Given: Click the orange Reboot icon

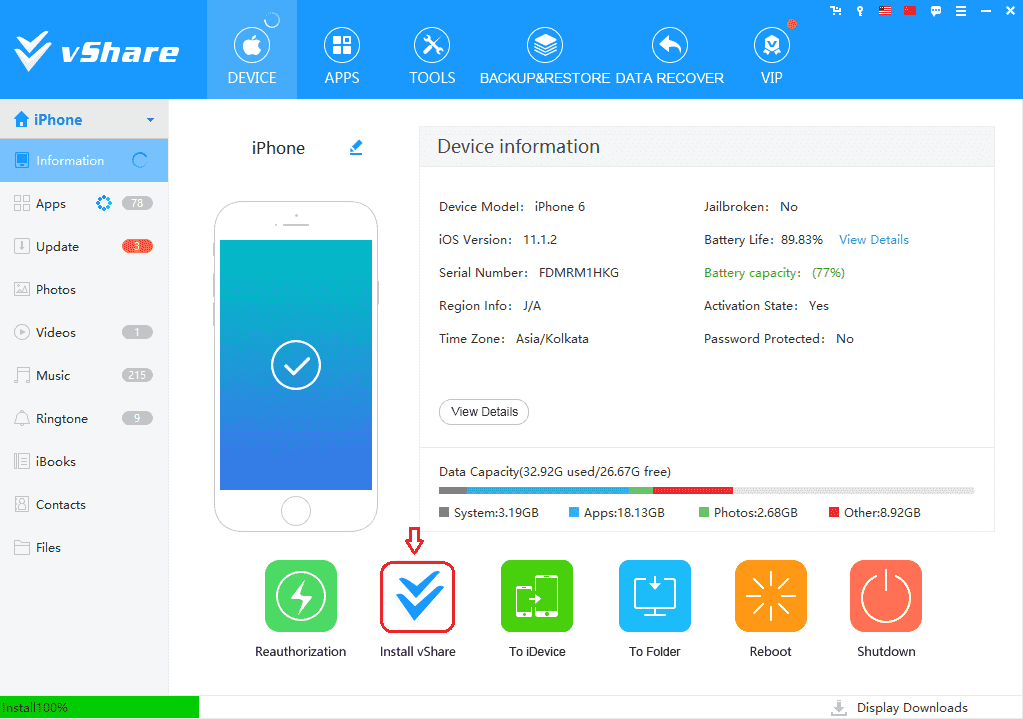Looking at the screenshot, I should 771,596.
